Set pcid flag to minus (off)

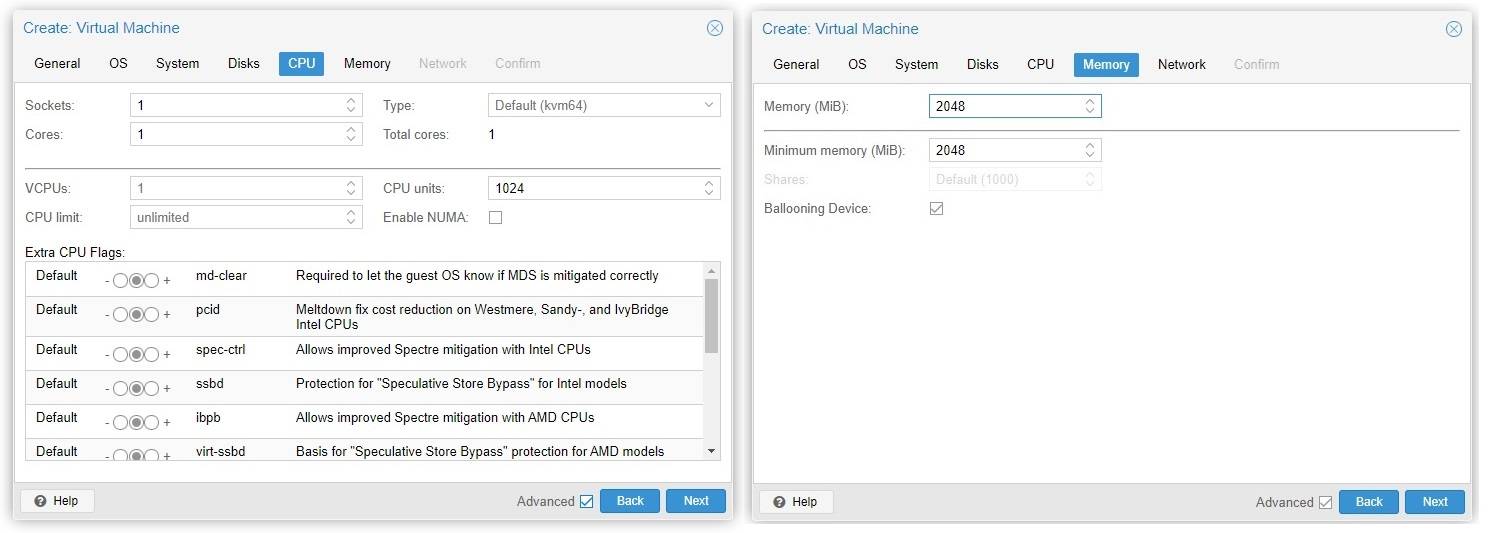(x=120, y=315)
